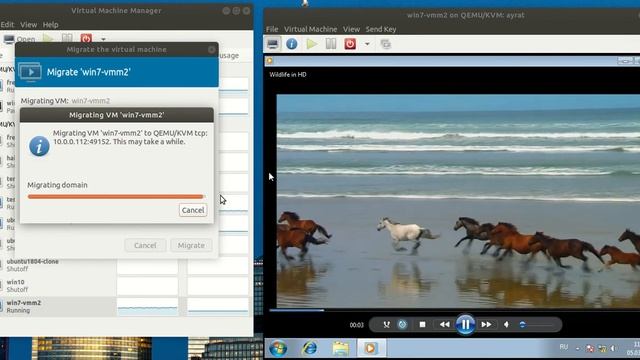
Task: Click red power icon in Virtual Machine Manager toolbar
Action: [86, 39]
